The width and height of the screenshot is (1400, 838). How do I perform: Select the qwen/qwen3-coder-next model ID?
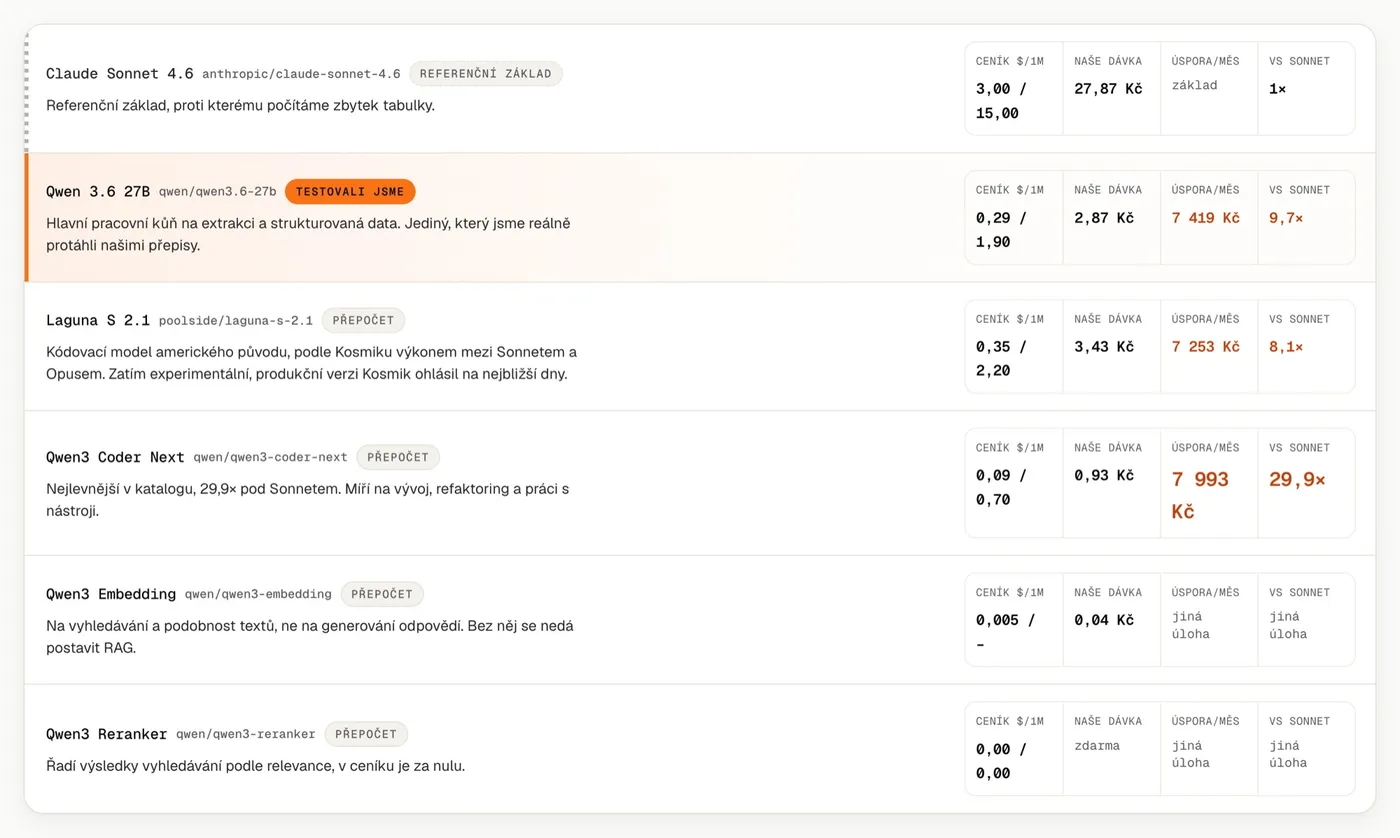click(270, 457)
